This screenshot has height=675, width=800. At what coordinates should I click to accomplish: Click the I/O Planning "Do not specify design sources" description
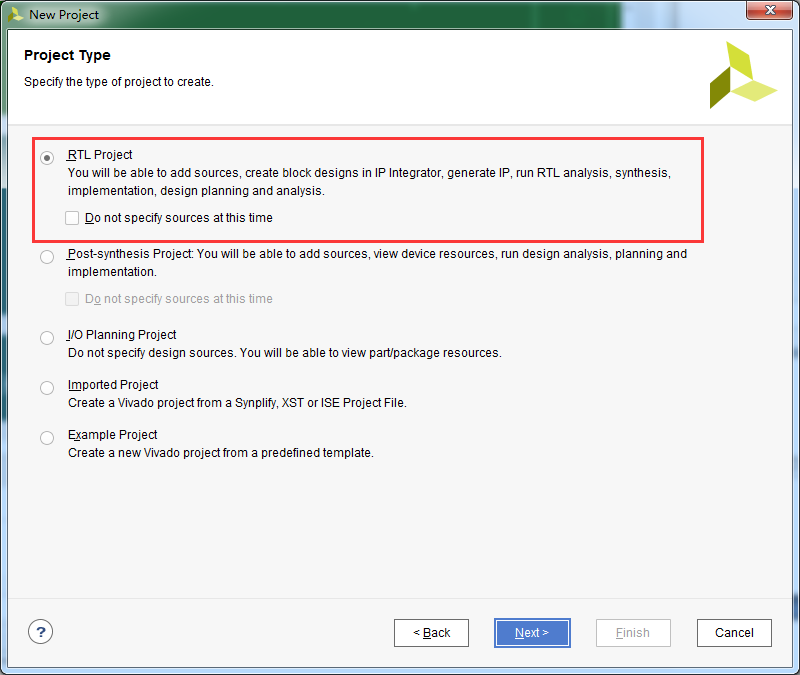(285, 353)
